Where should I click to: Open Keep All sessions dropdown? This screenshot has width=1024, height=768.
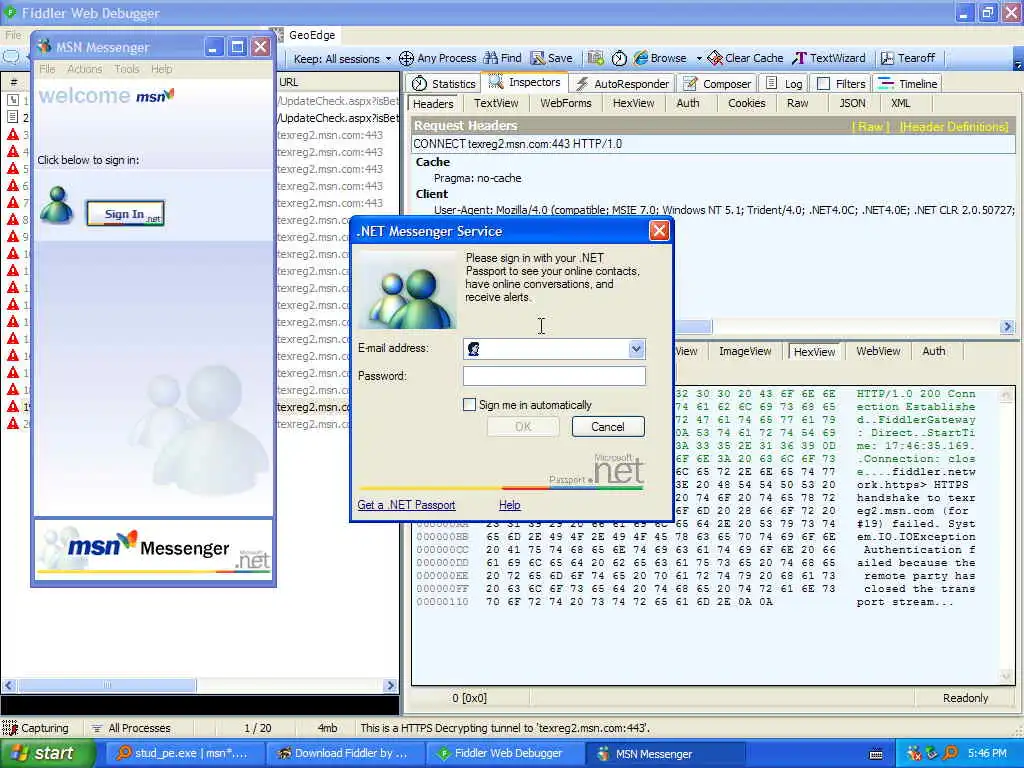(342, 59)
